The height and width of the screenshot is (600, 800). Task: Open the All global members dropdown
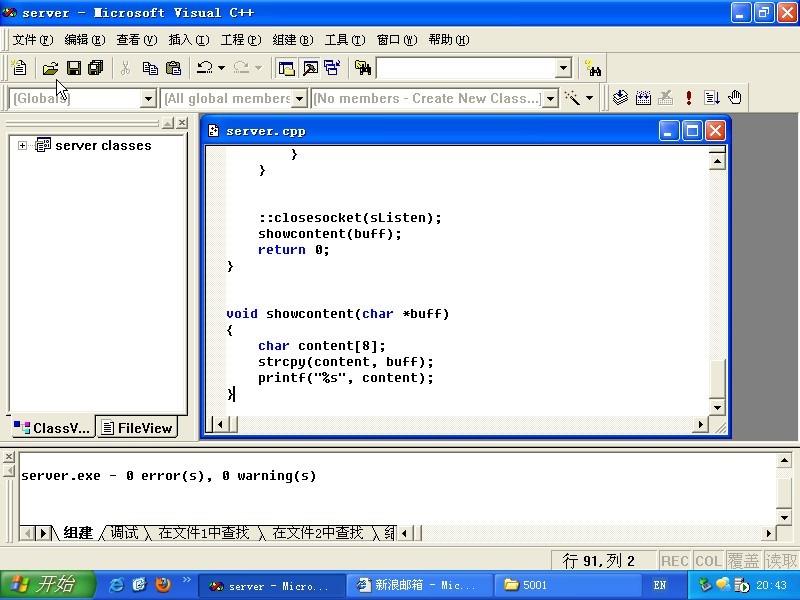299,98
